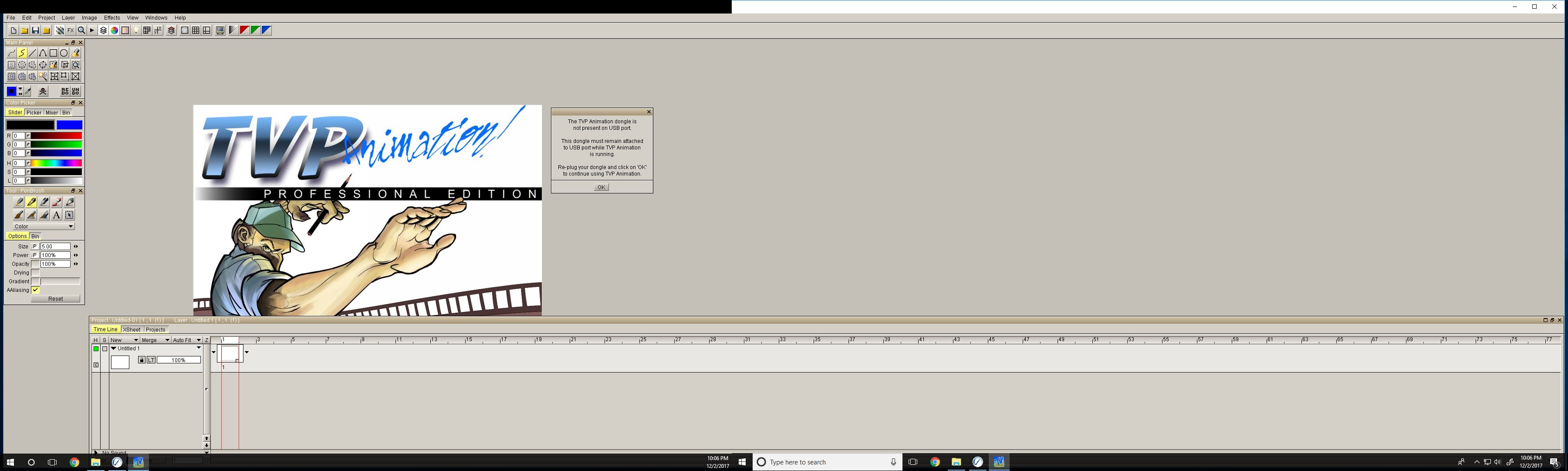
Task: Toggle the Gradient checkbox
Action: [x=35, y=282]
